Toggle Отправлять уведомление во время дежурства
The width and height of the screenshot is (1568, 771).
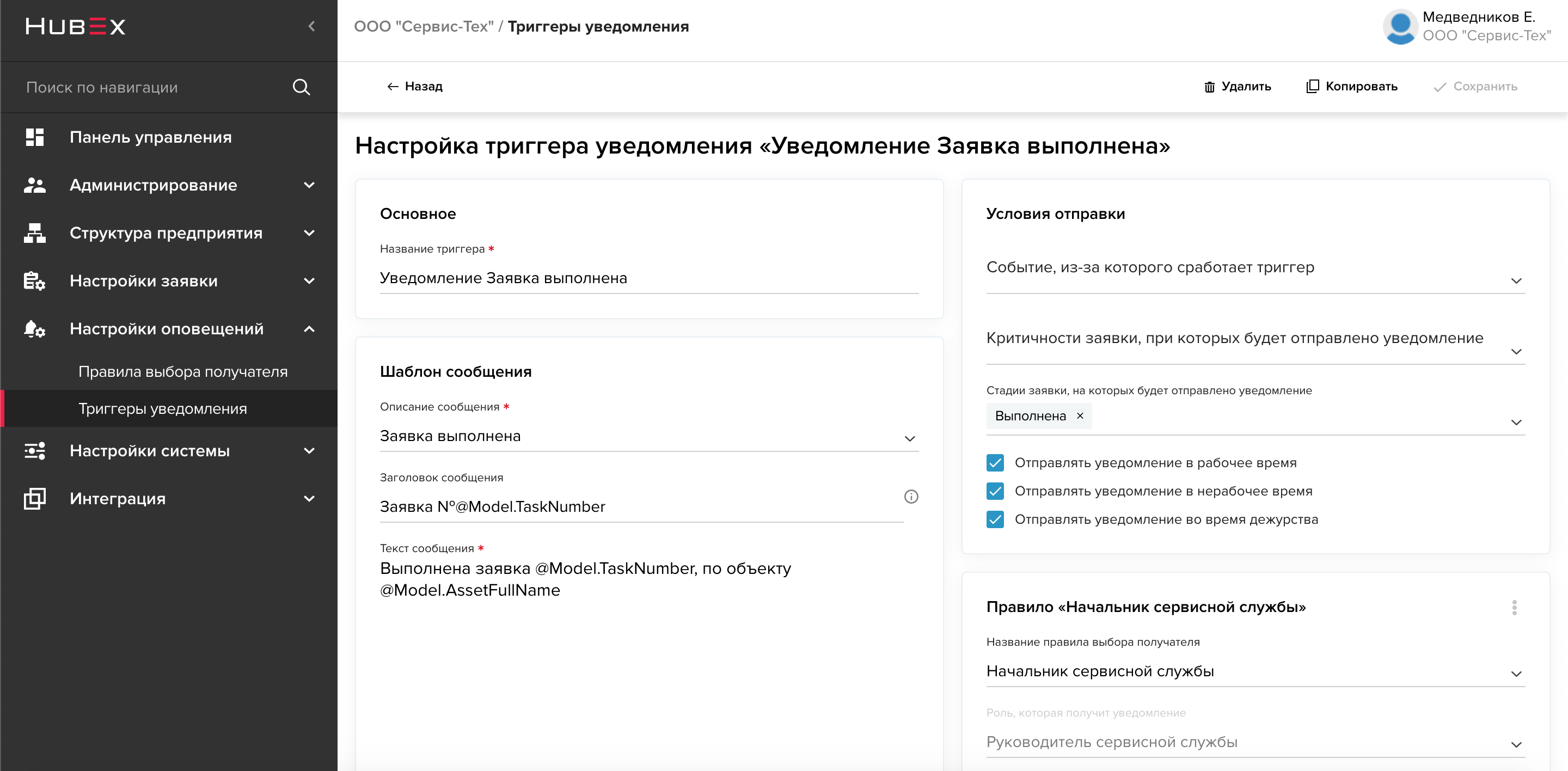(x=995, y=519)
